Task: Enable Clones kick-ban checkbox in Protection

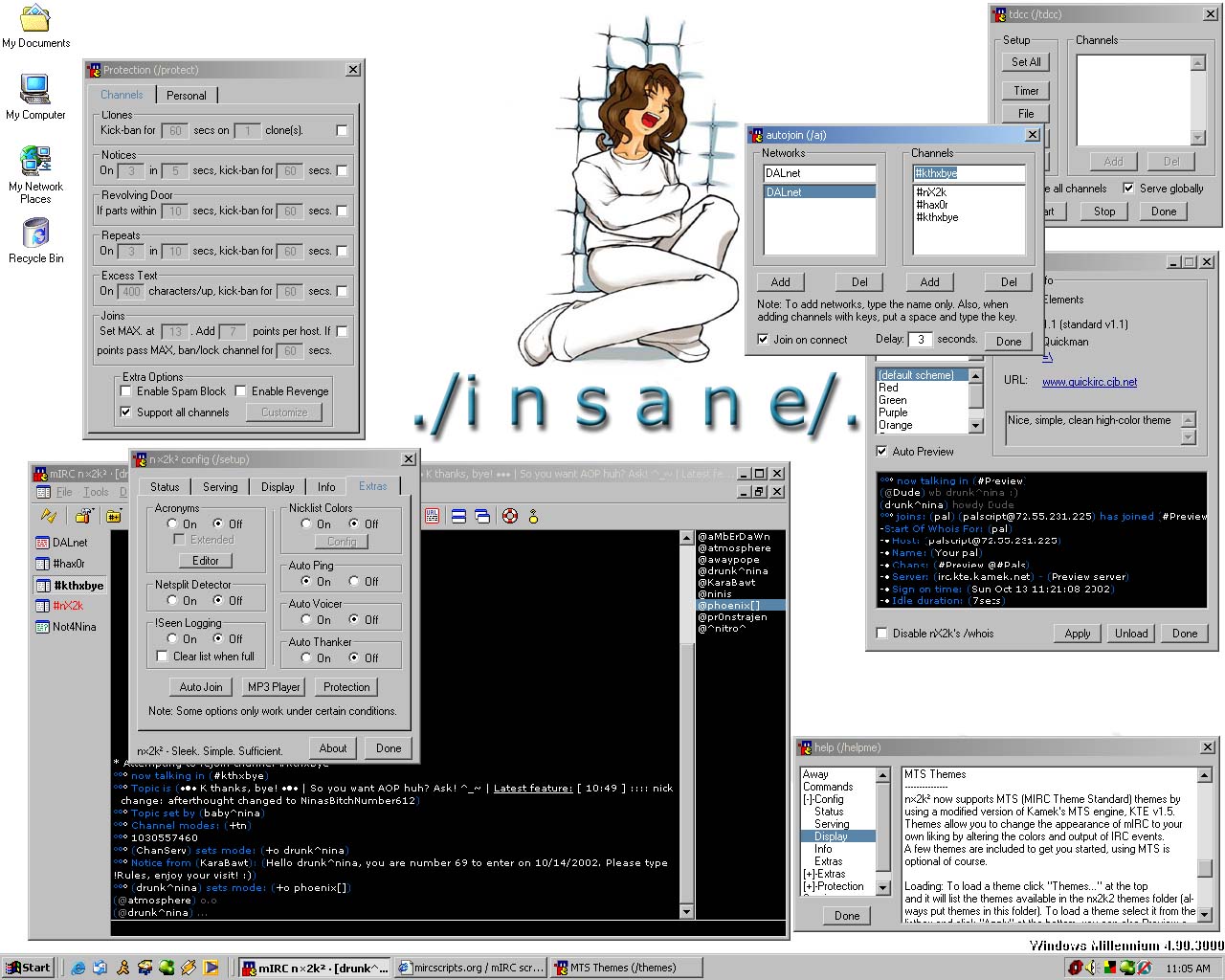Action: pyautogui.click(x=342, y=130)
